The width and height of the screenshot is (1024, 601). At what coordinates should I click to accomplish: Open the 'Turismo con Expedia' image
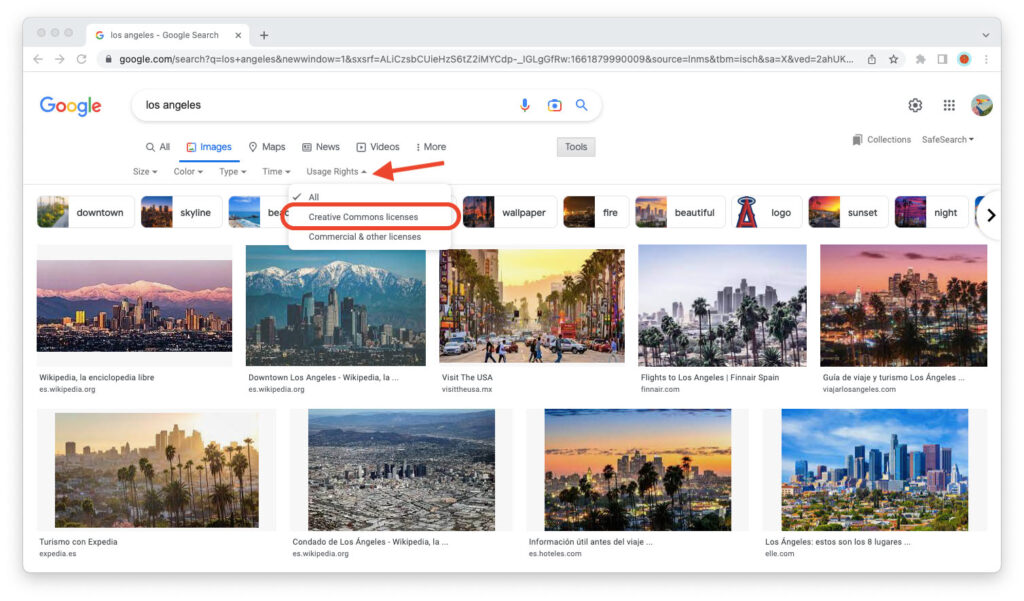tap(157, 470)
